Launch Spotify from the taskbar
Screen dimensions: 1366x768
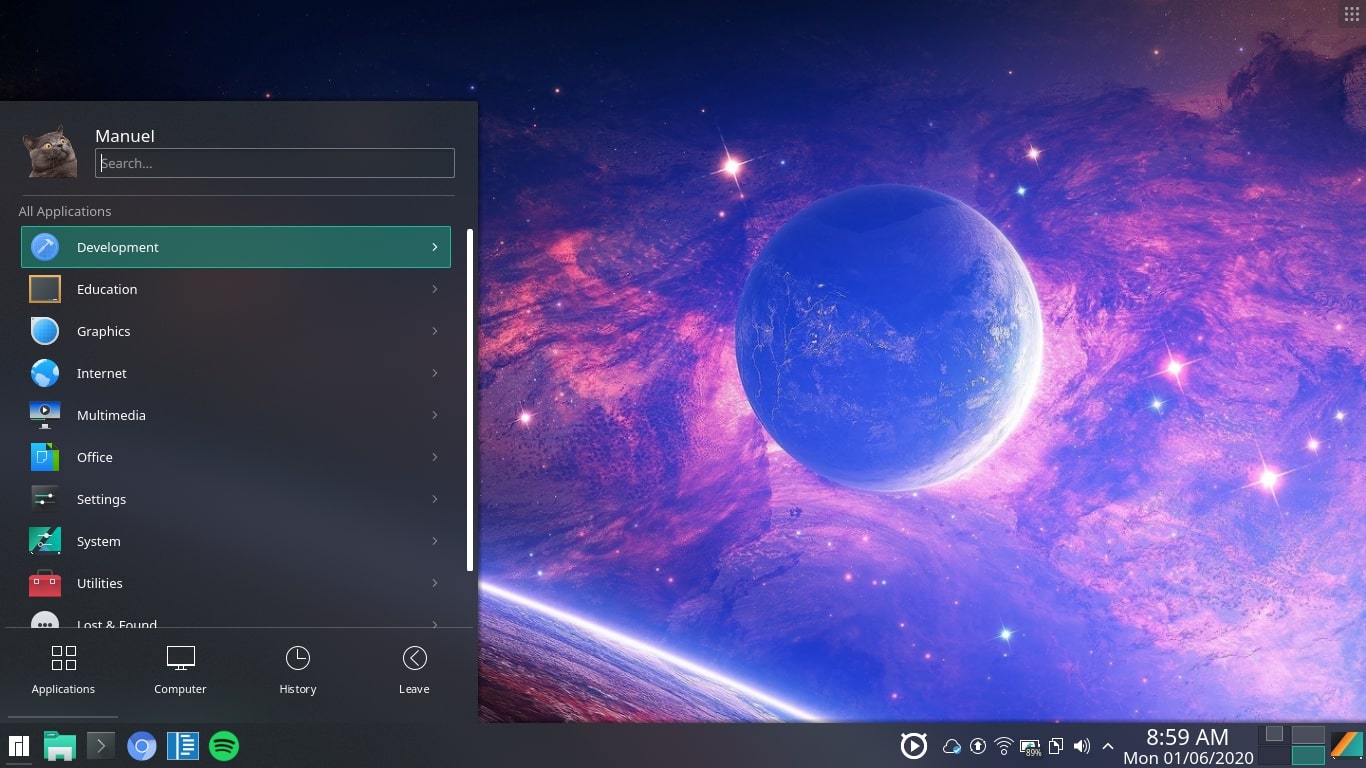pyautogui.click(x=224, y=746)
